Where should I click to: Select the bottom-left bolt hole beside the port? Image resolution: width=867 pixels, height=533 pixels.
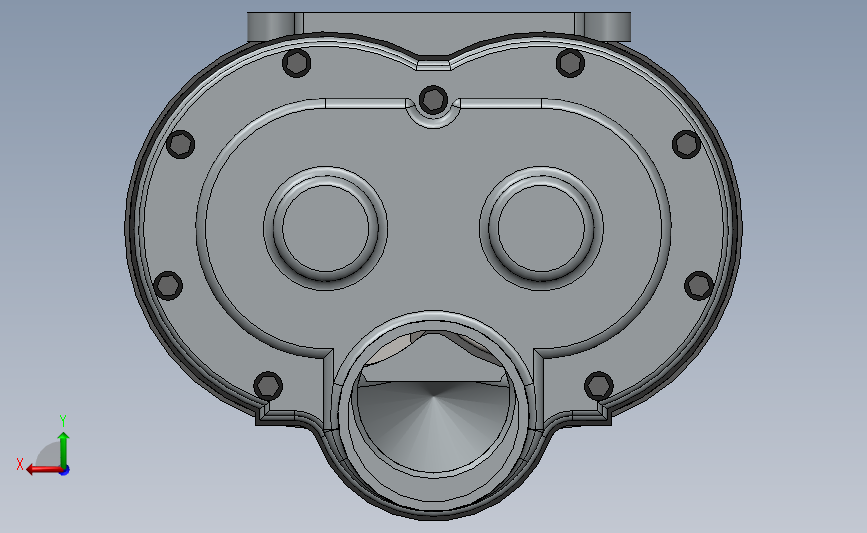tap(268, 385)
